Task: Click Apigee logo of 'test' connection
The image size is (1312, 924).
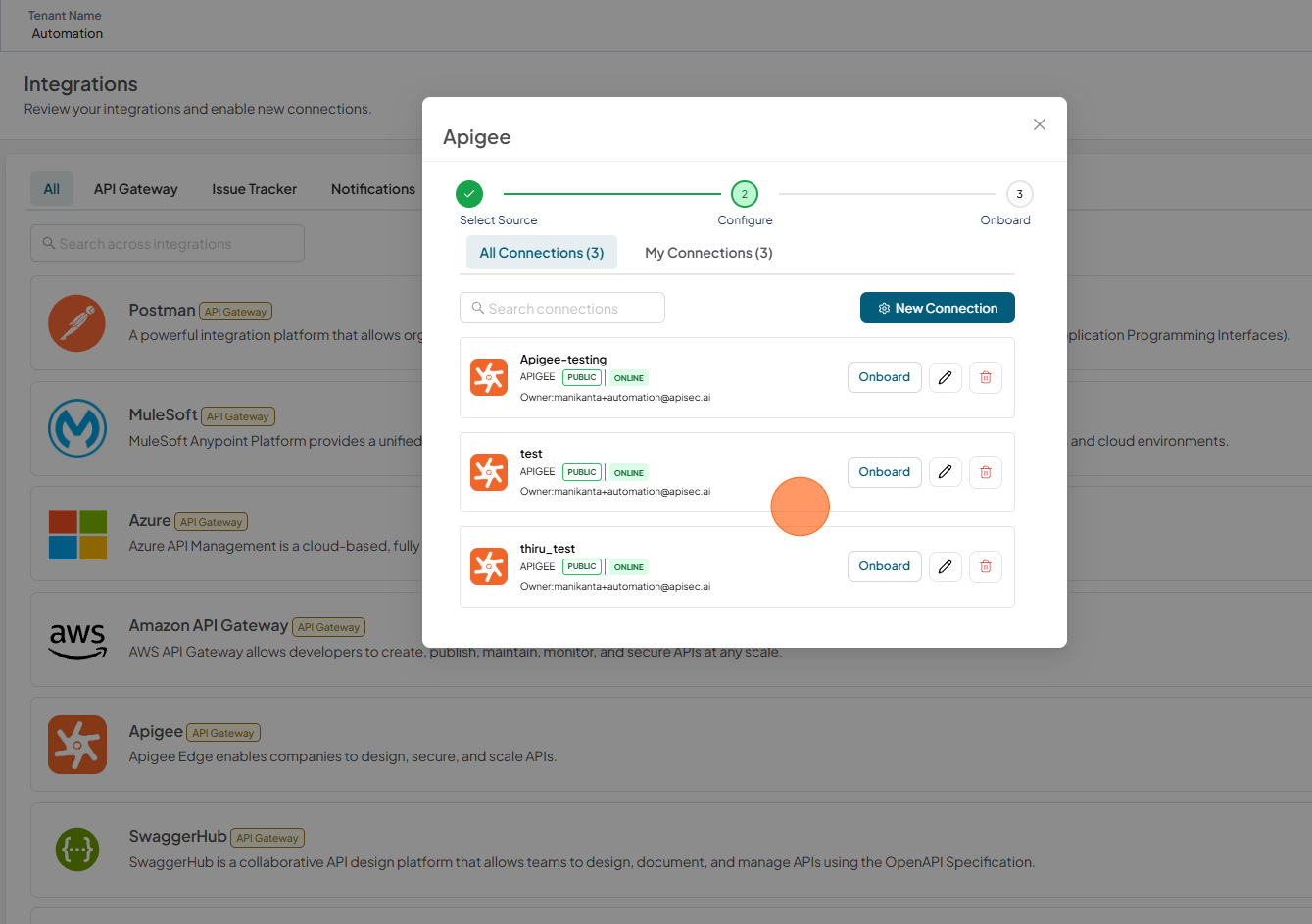Action: tap(489, 472)
